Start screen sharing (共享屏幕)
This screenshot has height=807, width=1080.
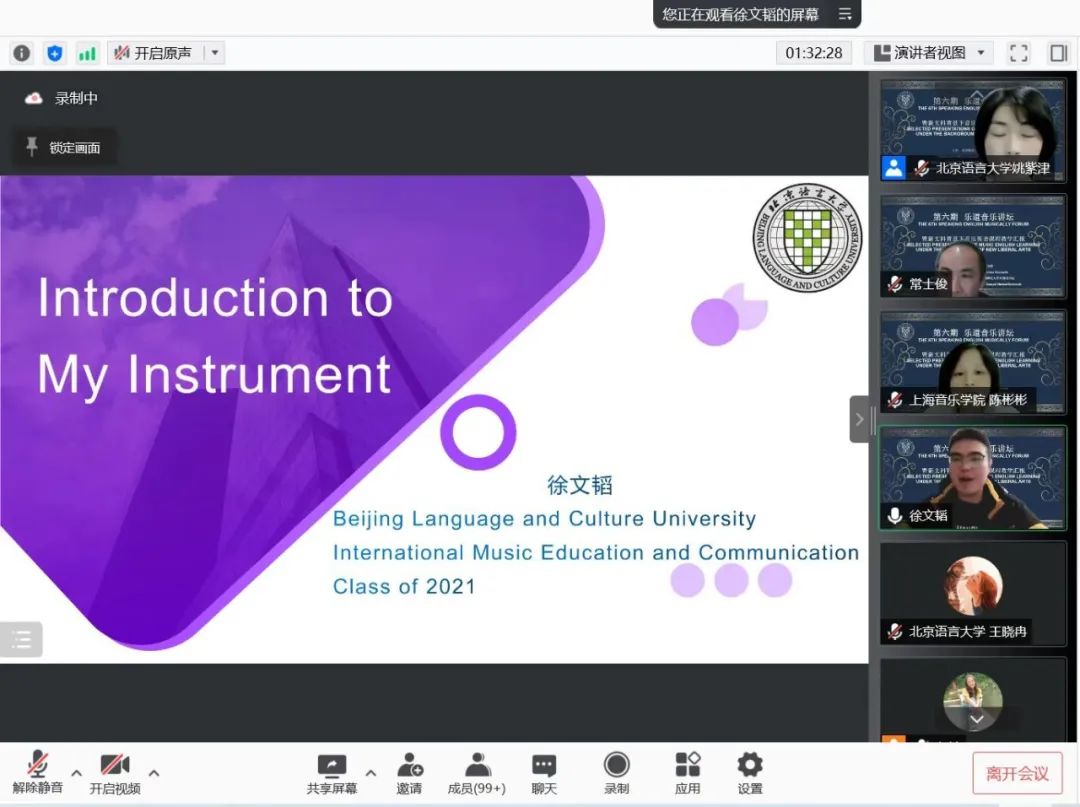pos(332,773)
